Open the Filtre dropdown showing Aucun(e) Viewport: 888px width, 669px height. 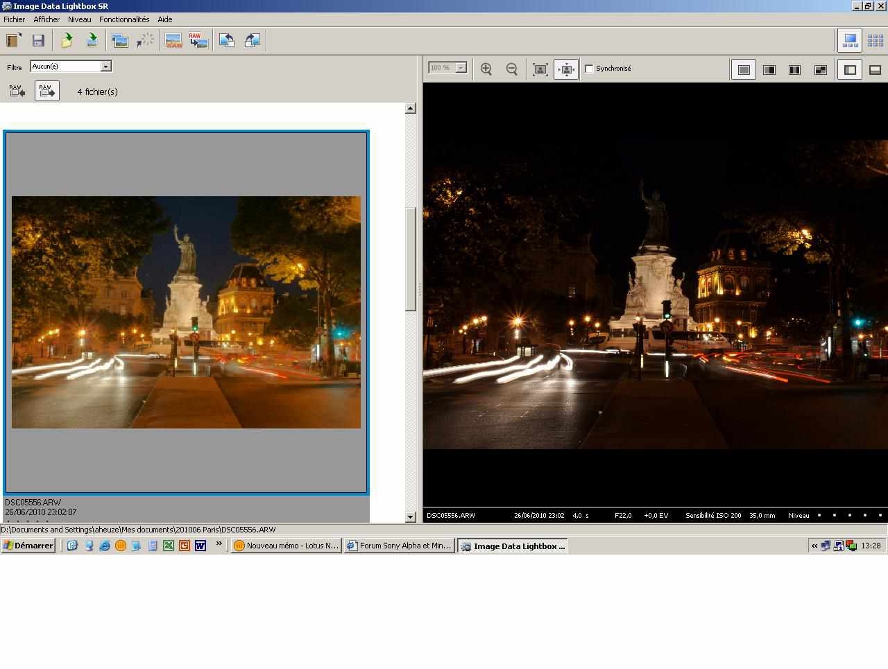click(x=71, y=66)
